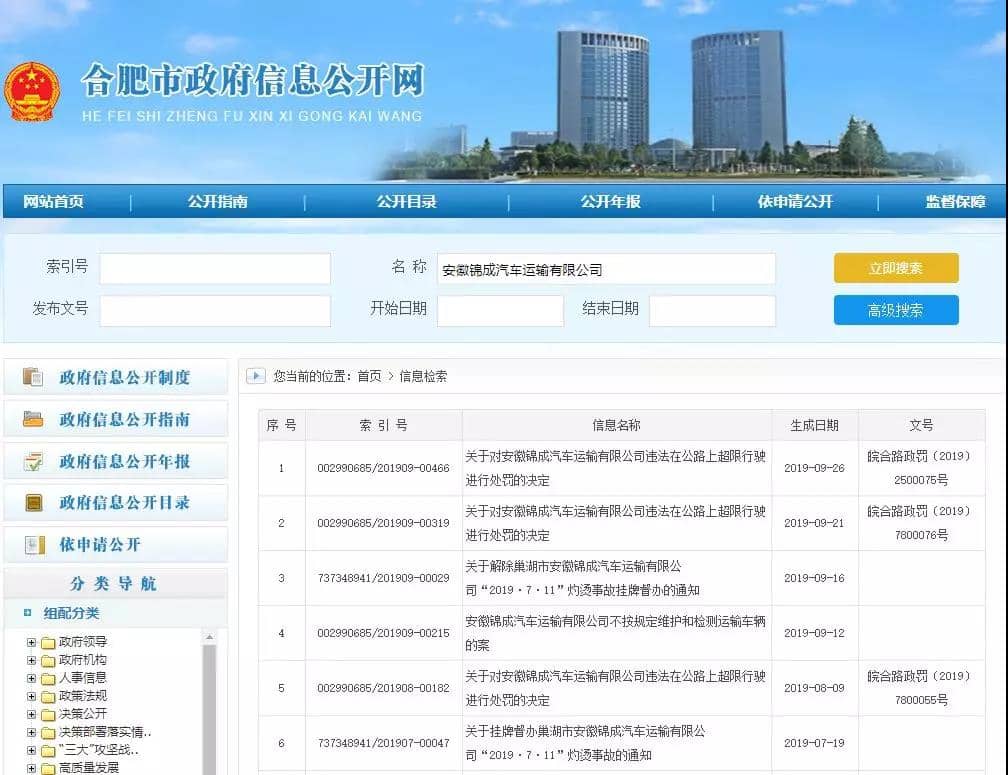The image size is (1008, 775).
Task: Click the national emblem logo
Action: pos(33,91)
